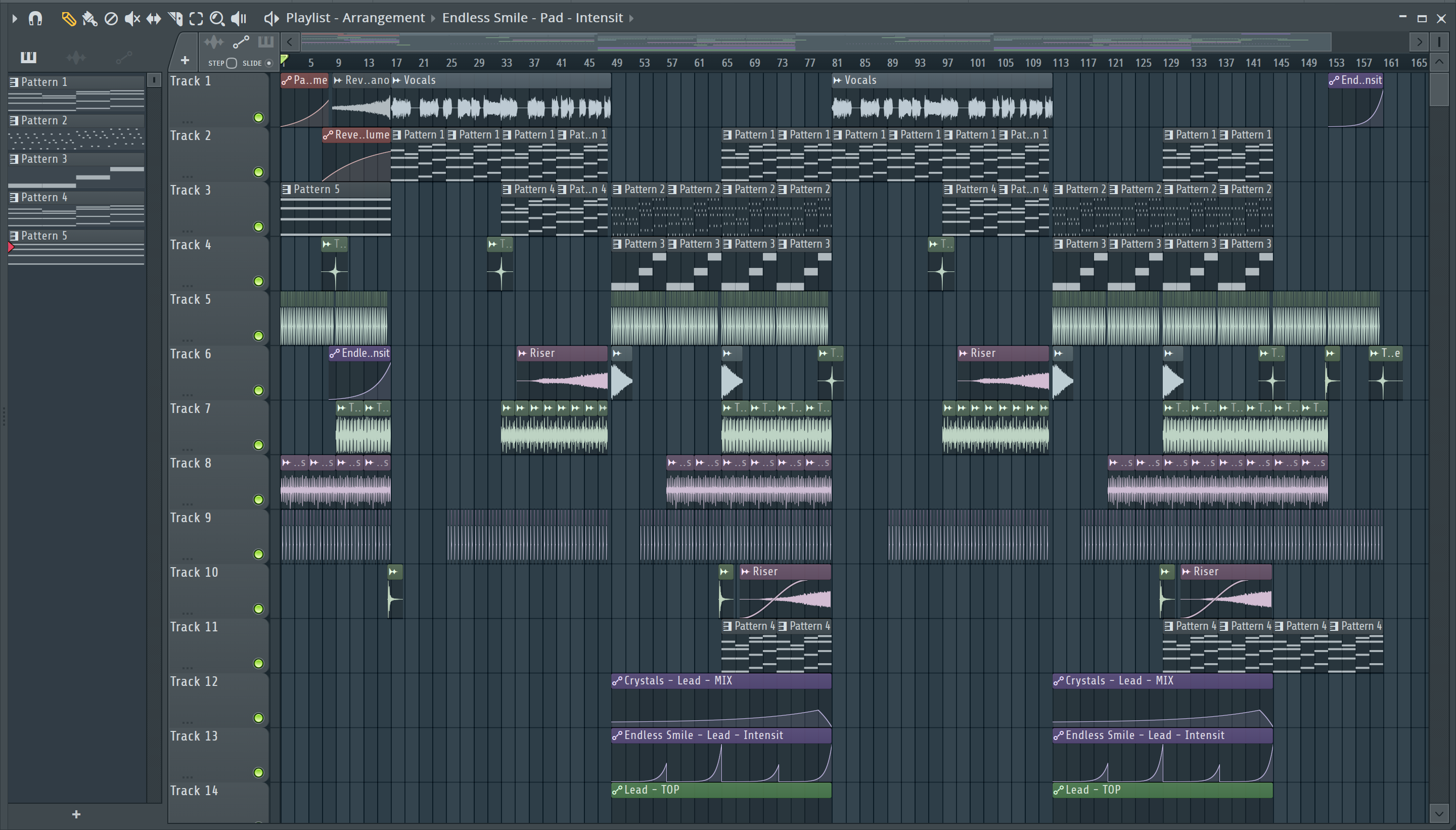Select the Playback speaker tool
Image resolution: width=1456 pixels, height=830 pixels.
click(239, 19)
